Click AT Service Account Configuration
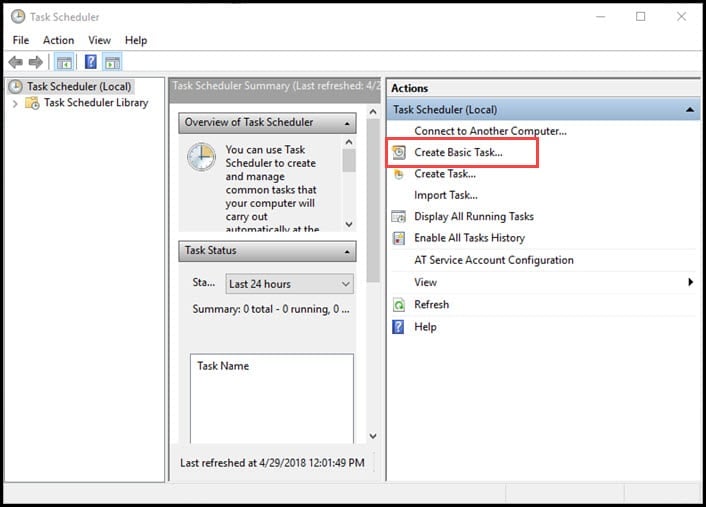The image size is (706, 507). click(494, 260)
